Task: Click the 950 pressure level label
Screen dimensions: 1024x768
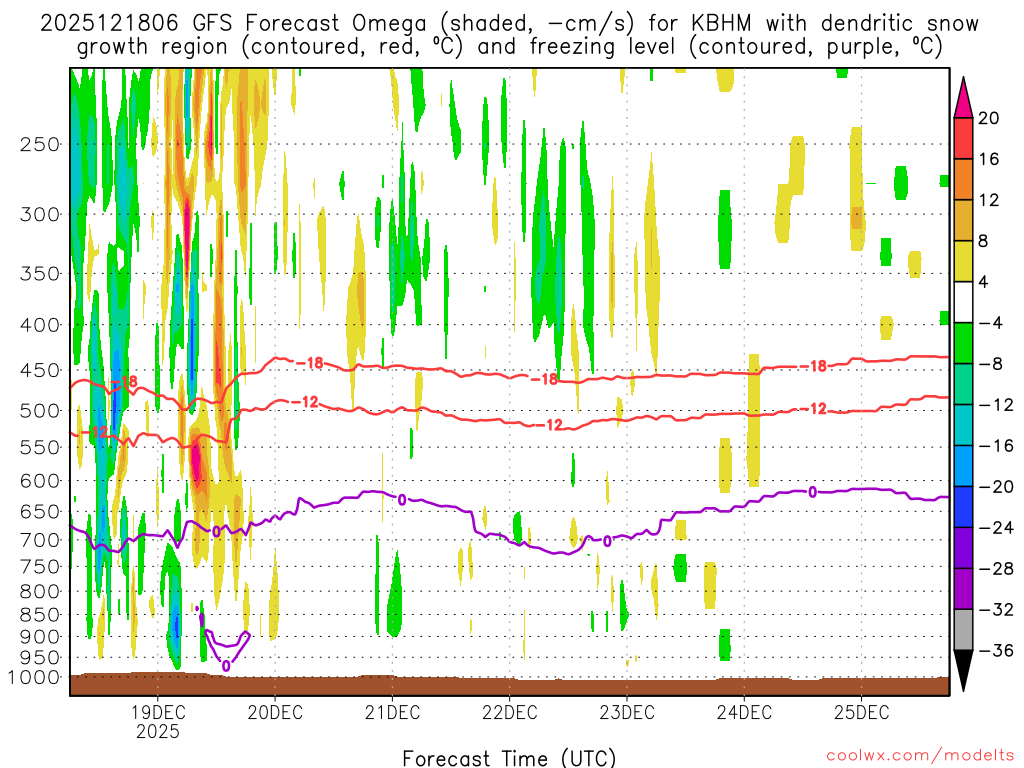Action: point(40,658)
